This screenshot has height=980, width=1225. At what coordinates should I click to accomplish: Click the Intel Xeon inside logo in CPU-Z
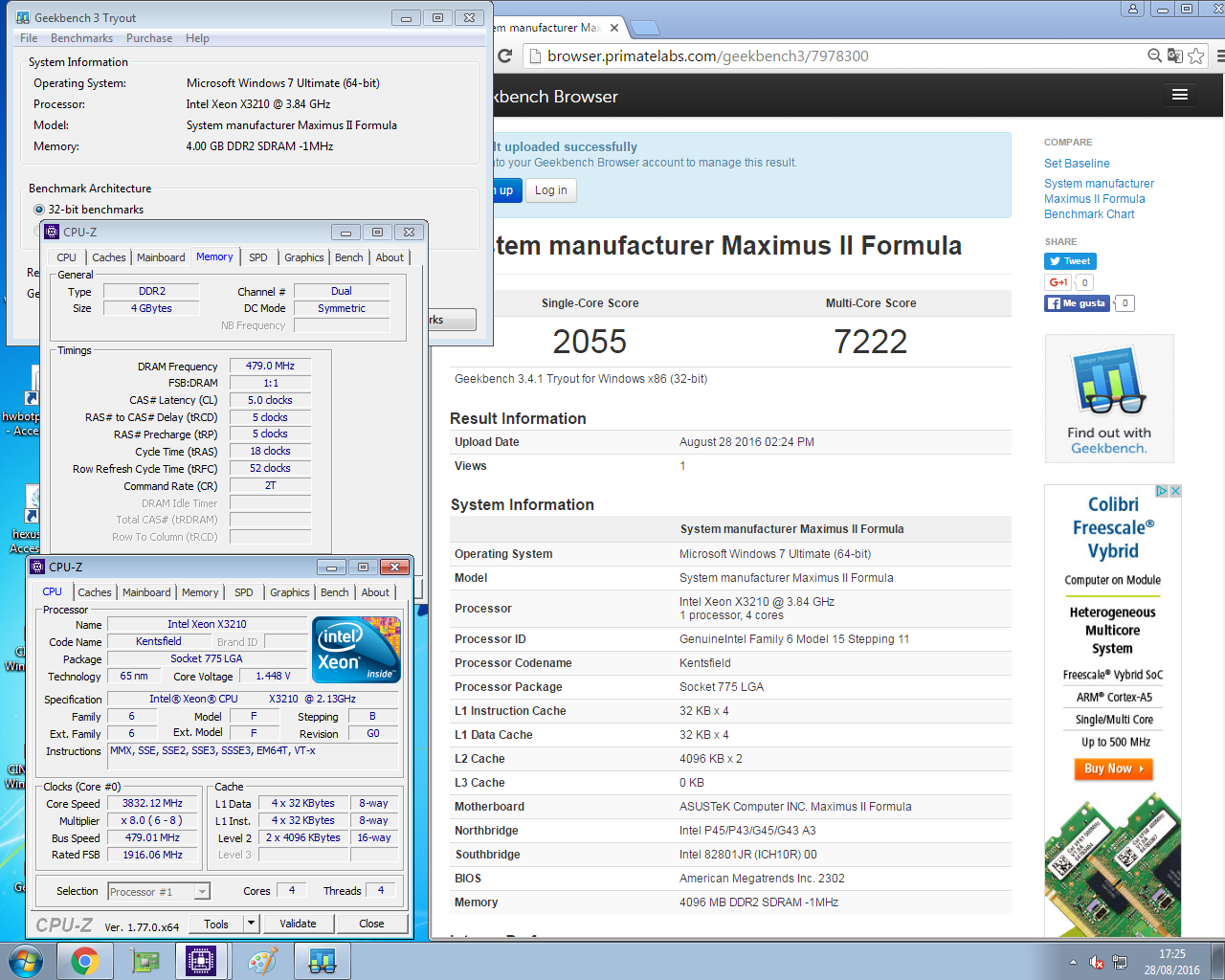(357, 650)
